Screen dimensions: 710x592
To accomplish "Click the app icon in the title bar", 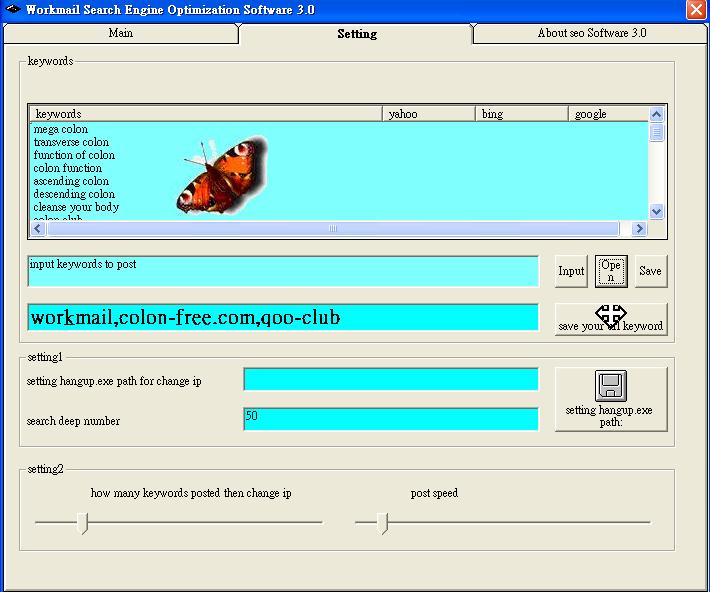I will click(x=13, y=9).
